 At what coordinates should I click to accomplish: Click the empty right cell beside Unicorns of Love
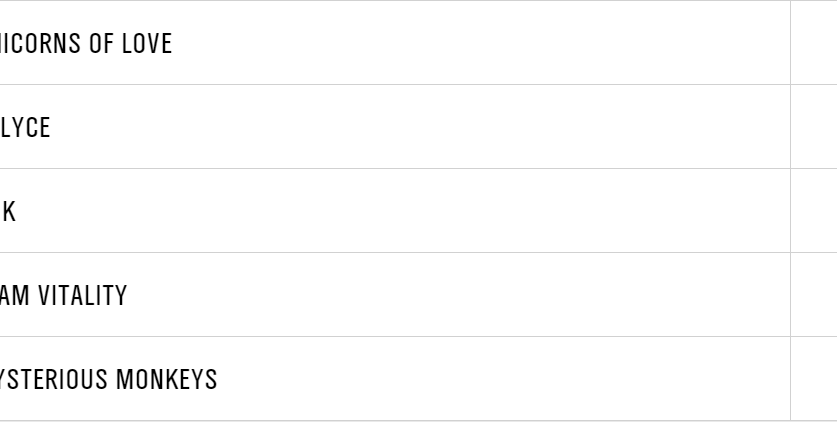coord(813,43)
